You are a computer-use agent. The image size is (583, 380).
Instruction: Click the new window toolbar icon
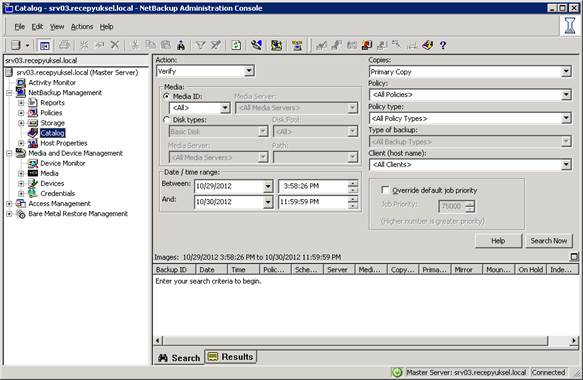(16, 45)
